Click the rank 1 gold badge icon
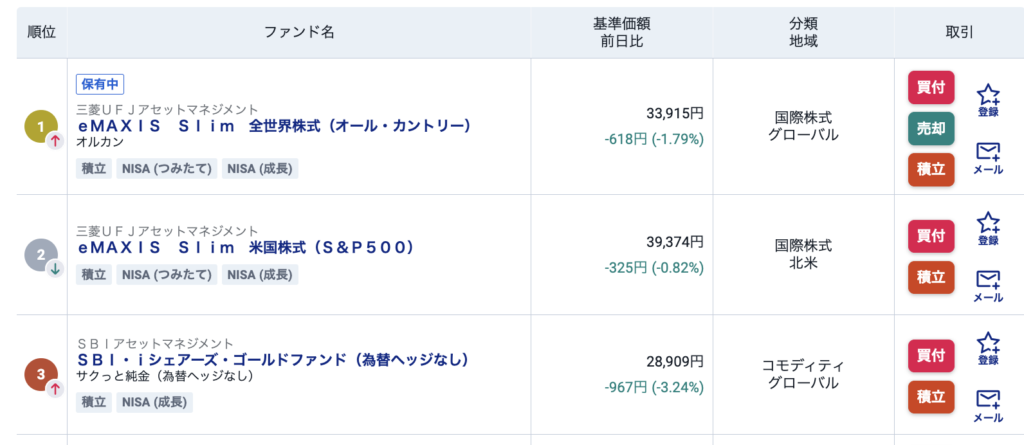The height and width of the screenshot is (445, 1024). [x=41, y=126]
